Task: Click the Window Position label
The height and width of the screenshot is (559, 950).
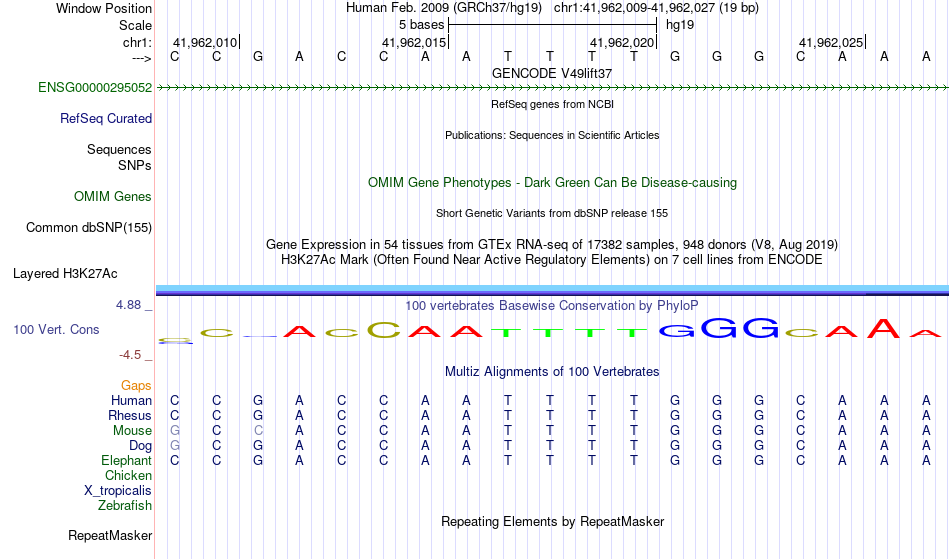Action: (104, 9)
